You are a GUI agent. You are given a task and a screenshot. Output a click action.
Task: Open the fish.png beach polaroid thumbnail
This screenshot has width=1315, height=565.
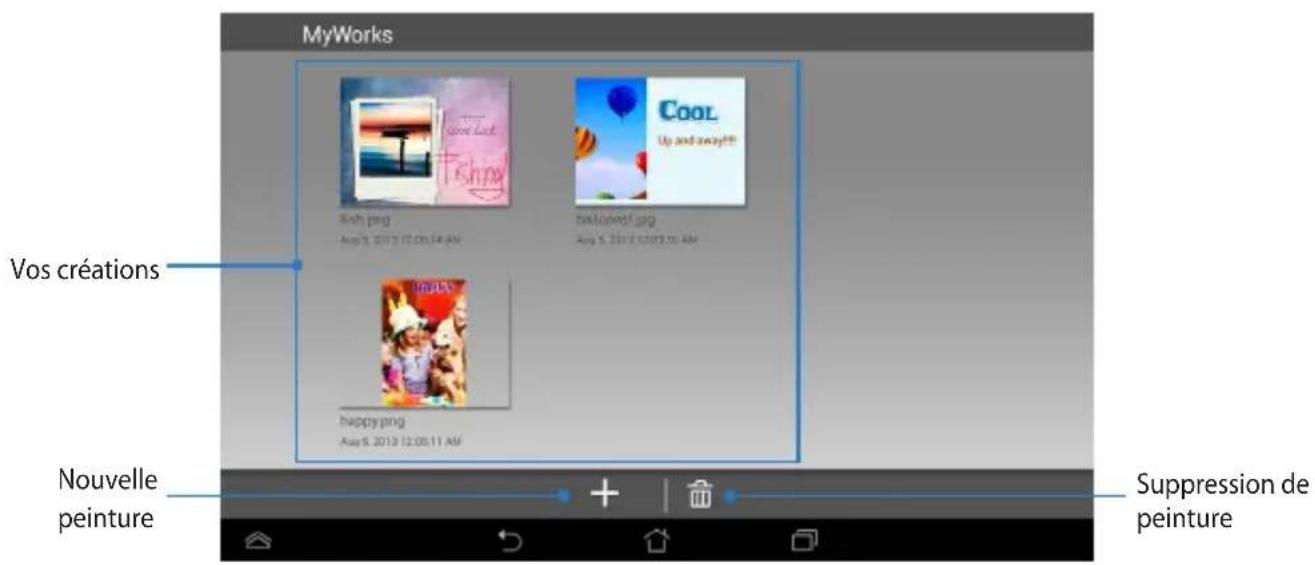425,142
